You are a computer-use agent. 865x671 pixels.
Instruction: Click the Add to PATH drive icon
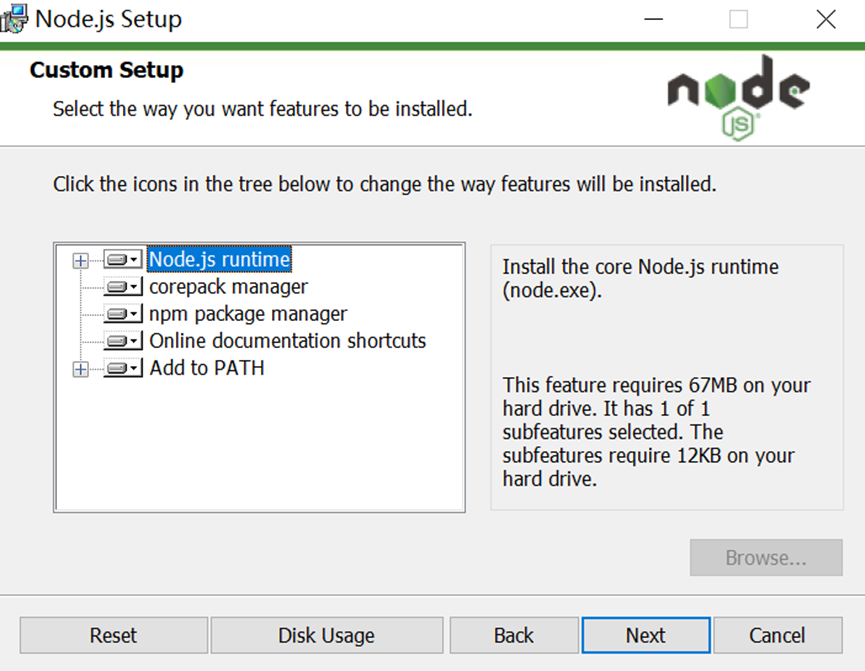(x=122, y=368)
